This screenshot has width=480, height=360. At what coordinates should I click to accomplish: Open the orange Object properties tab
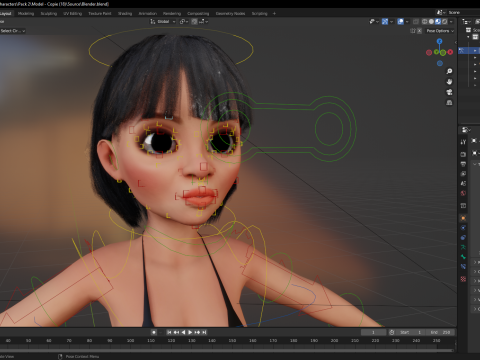[463, 218]
